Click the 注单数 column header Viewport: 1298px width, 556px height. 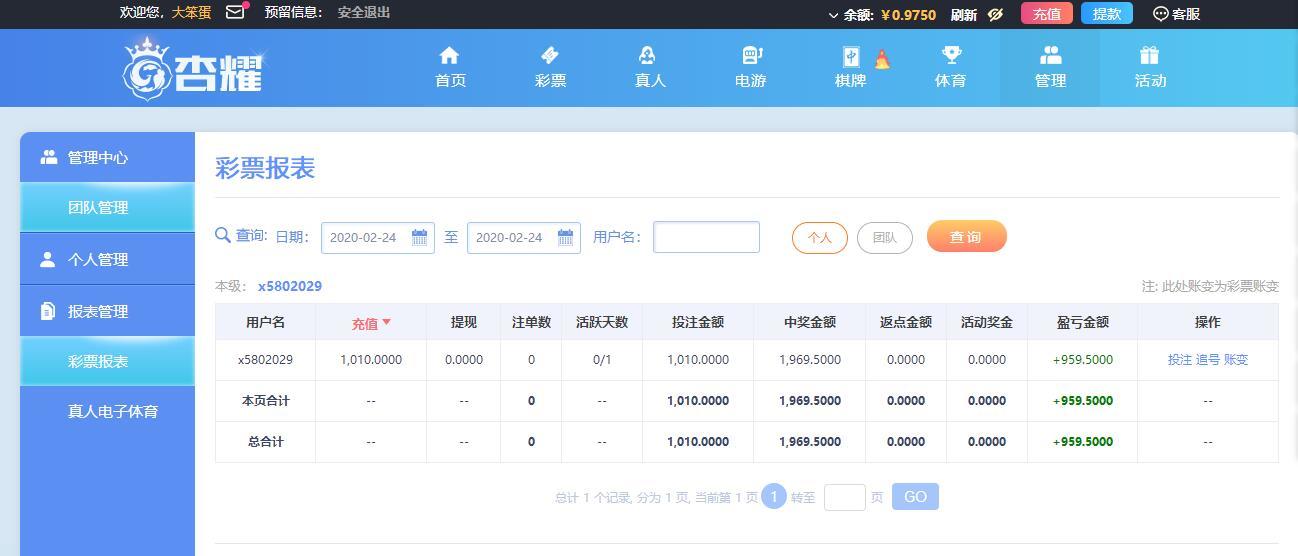coord(531,322)
